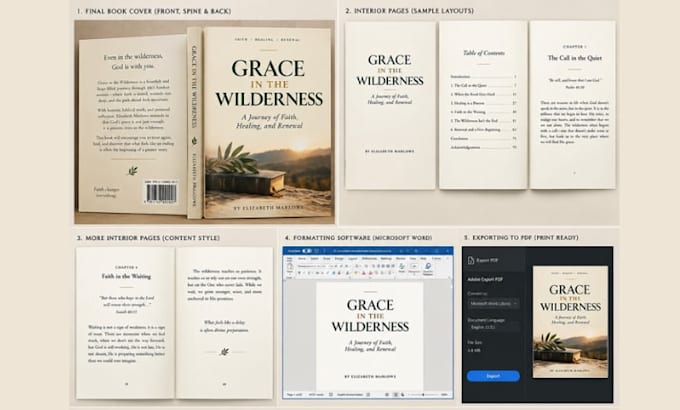Open the Home tab in Word ribbon
This screenshot has width=680, height=410.
coord(302,259)
